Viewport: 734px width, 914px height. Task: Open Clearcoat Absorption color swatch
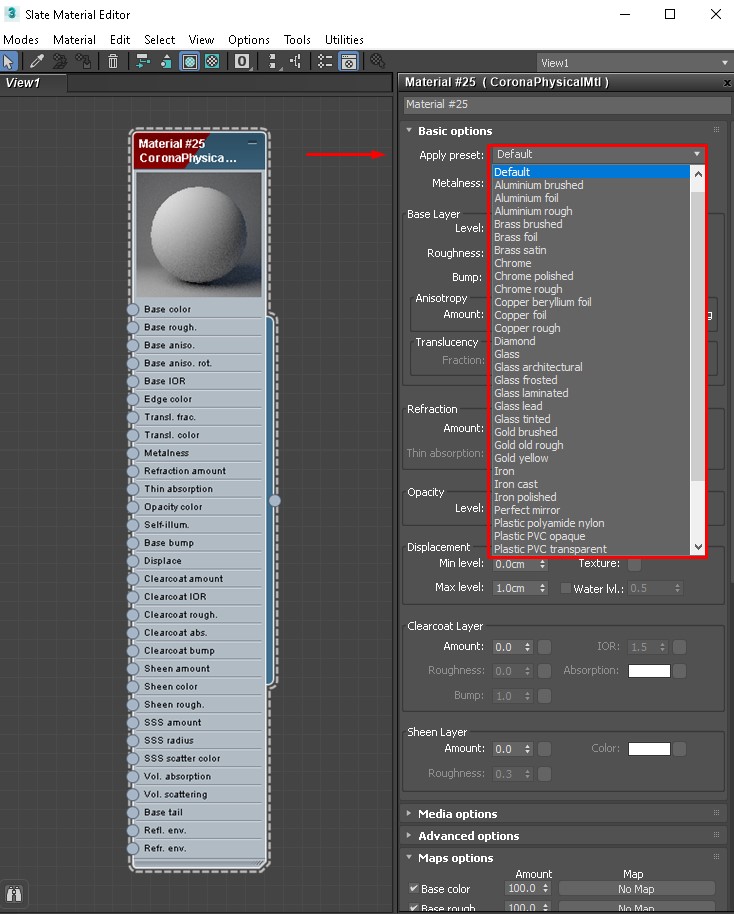649,671
